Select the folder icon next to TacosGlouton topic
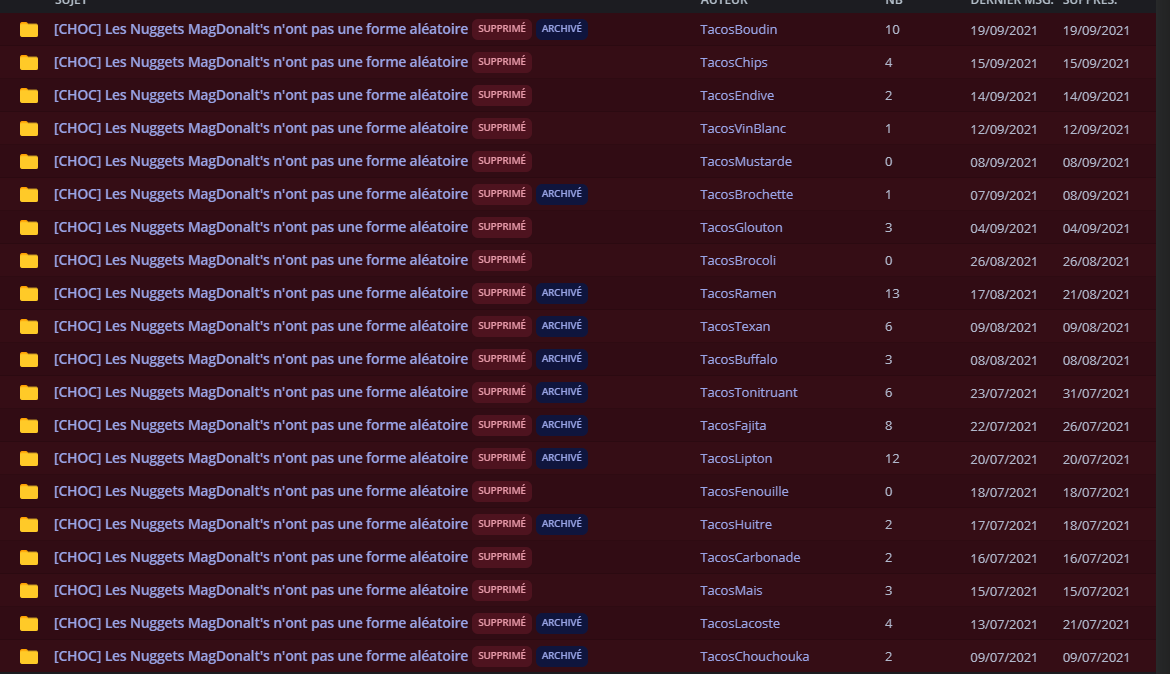Viewport: 1170px width, 674px height. [29, 228]
